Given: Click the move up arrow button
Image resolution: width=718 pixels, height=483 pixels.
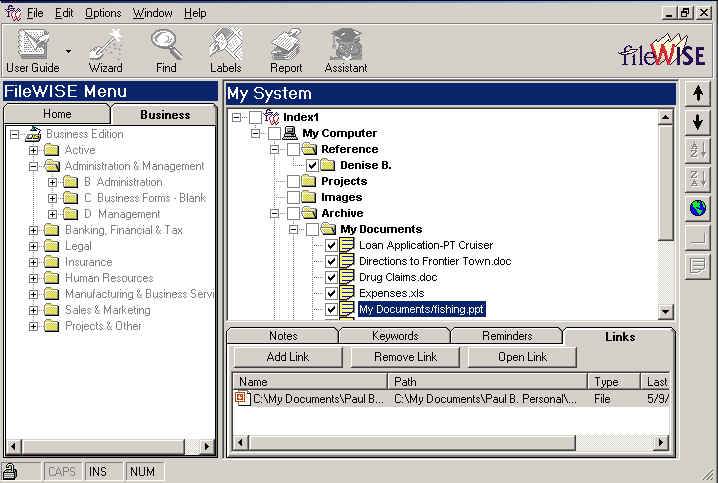Looking at the screenshot, I should point(698,93).
